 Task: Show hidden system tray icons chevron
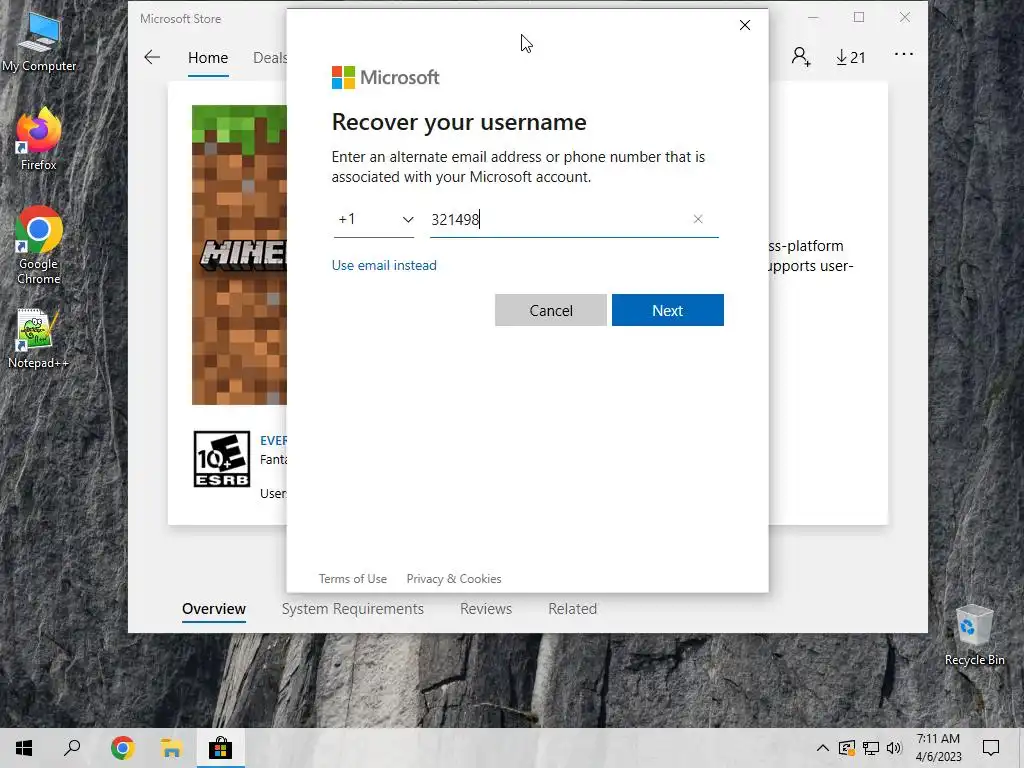pos(823,748)
